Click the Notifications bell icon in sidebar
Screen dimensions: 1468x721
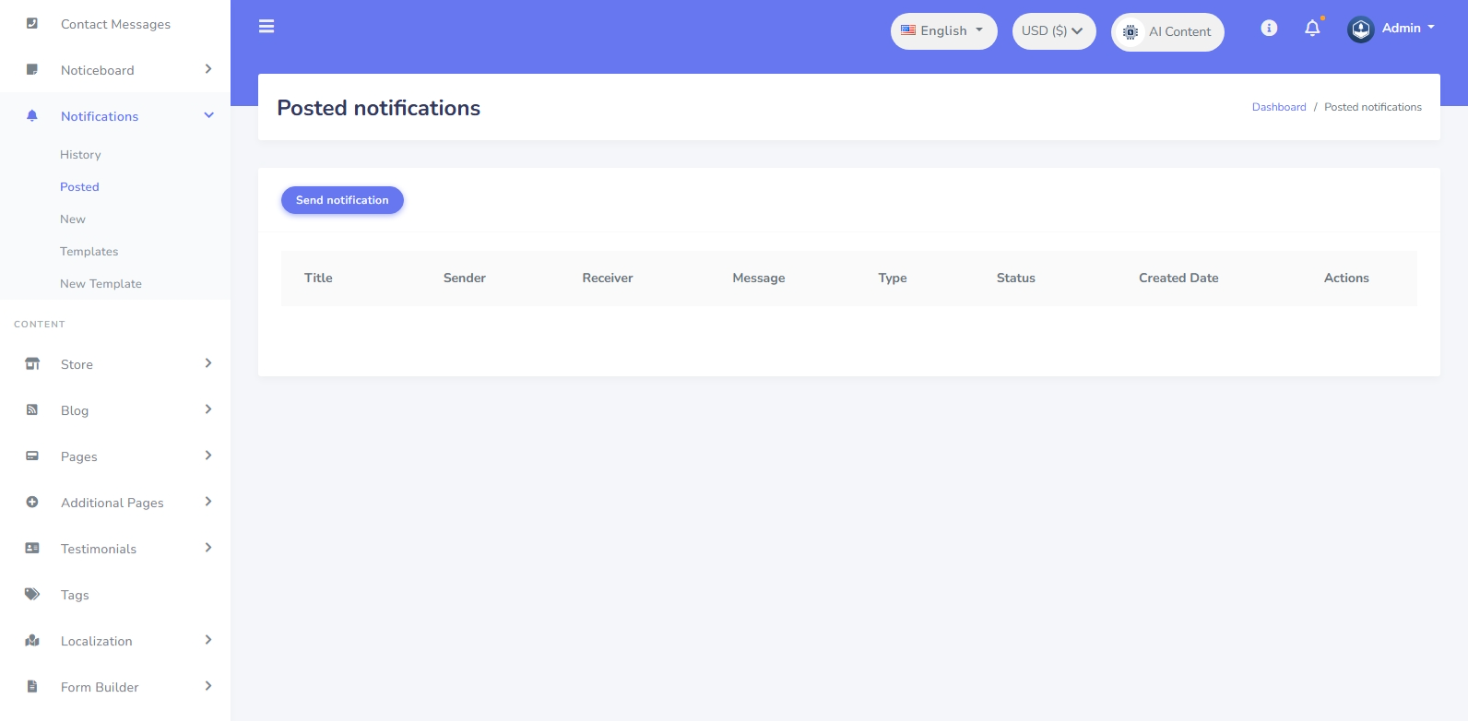pos(32,116)
